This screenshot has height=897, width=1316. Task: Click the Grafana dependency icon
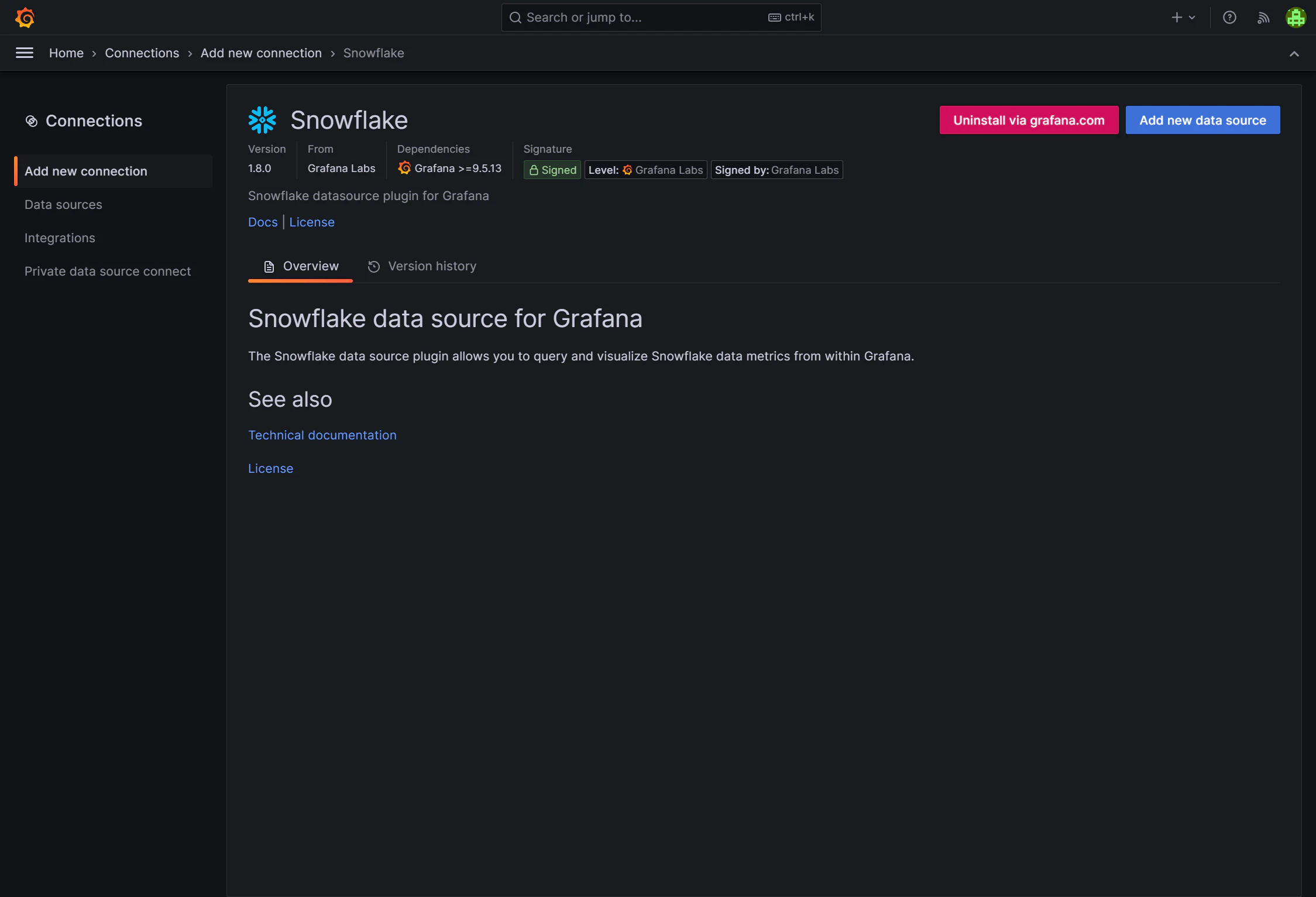point(404,168)
